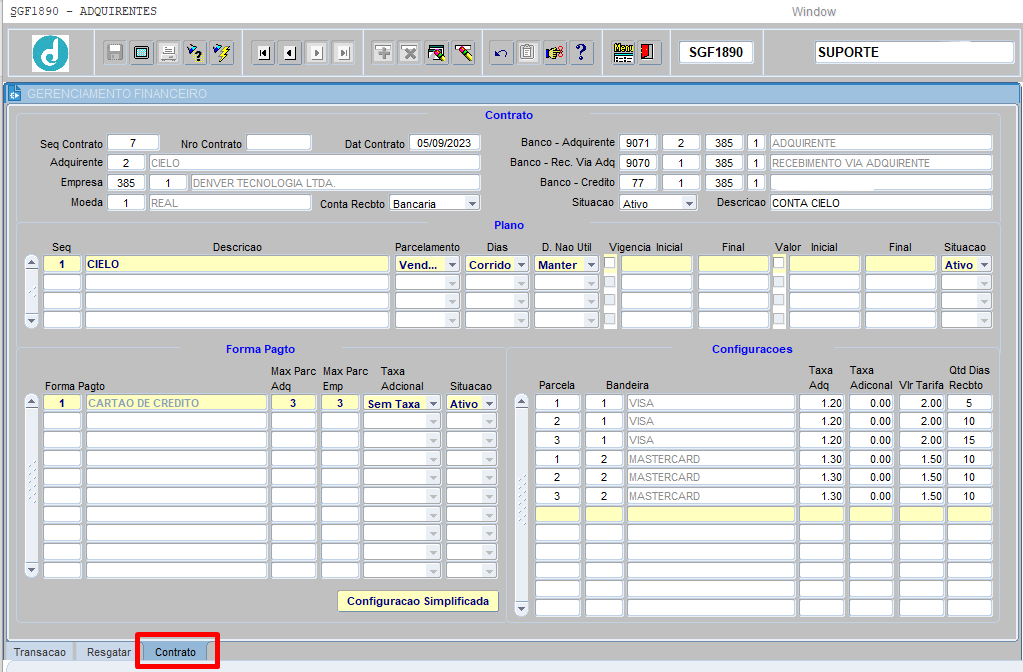1023x672 pixels.
Task: Open Plano Situacao 'Ativo' dropdown
Action: 984,265
